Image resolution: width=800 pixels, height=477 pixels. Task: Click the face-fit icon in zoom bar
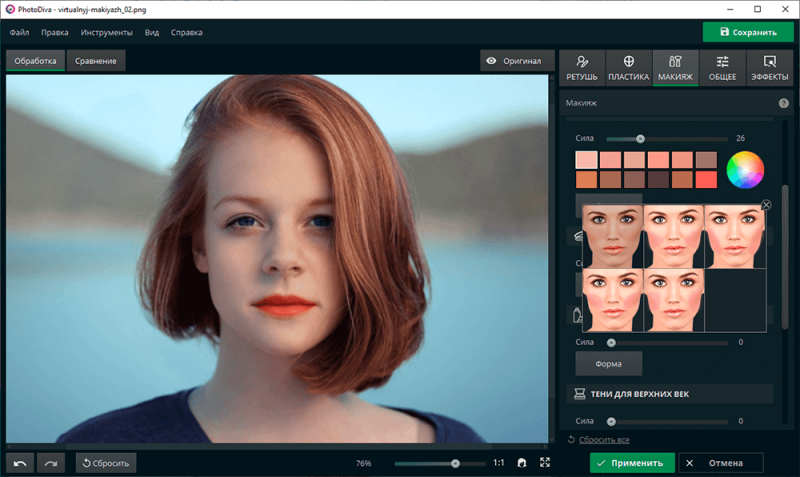(521, 463)
